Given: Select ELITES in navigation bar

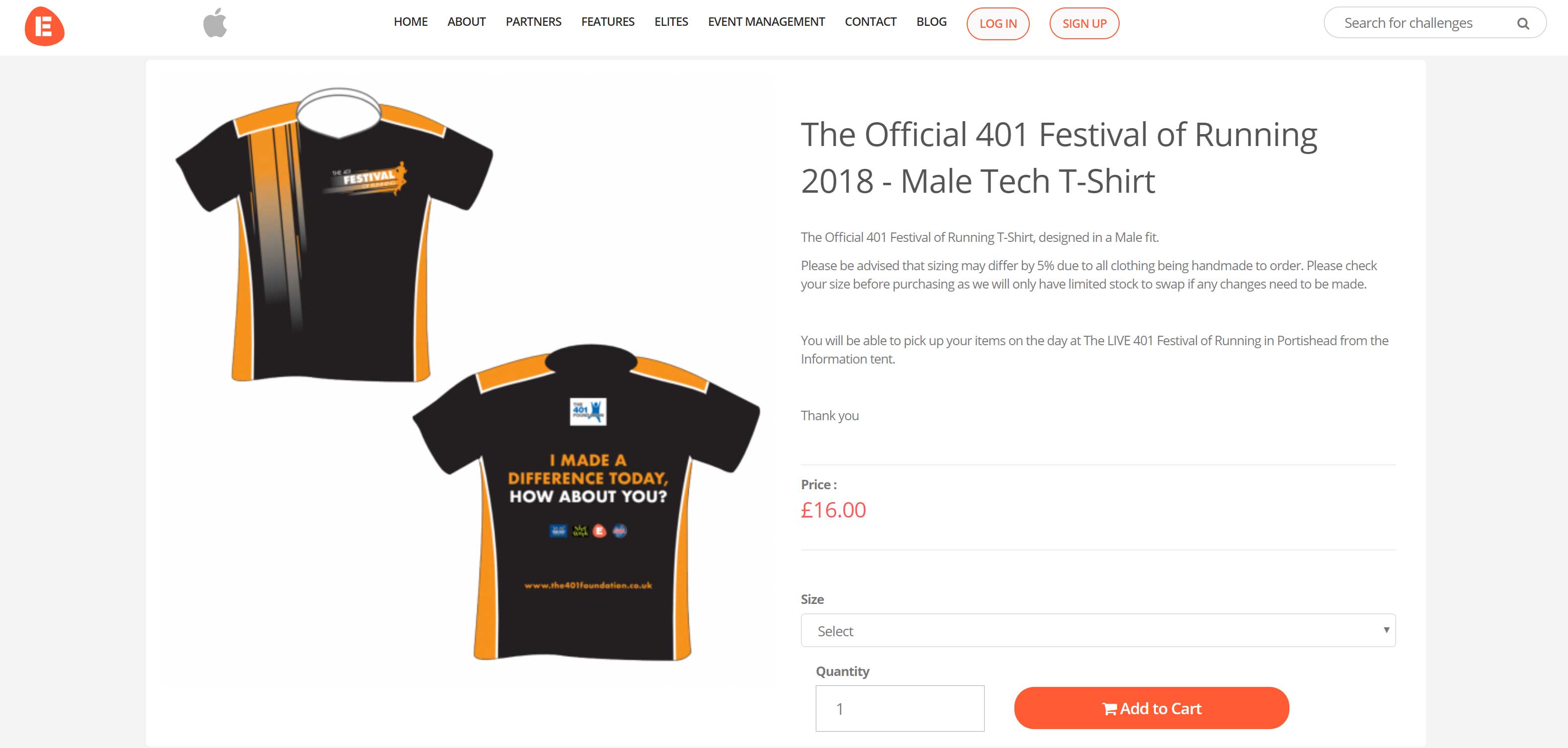Looking at the screenshot, I should pos(671,22).
